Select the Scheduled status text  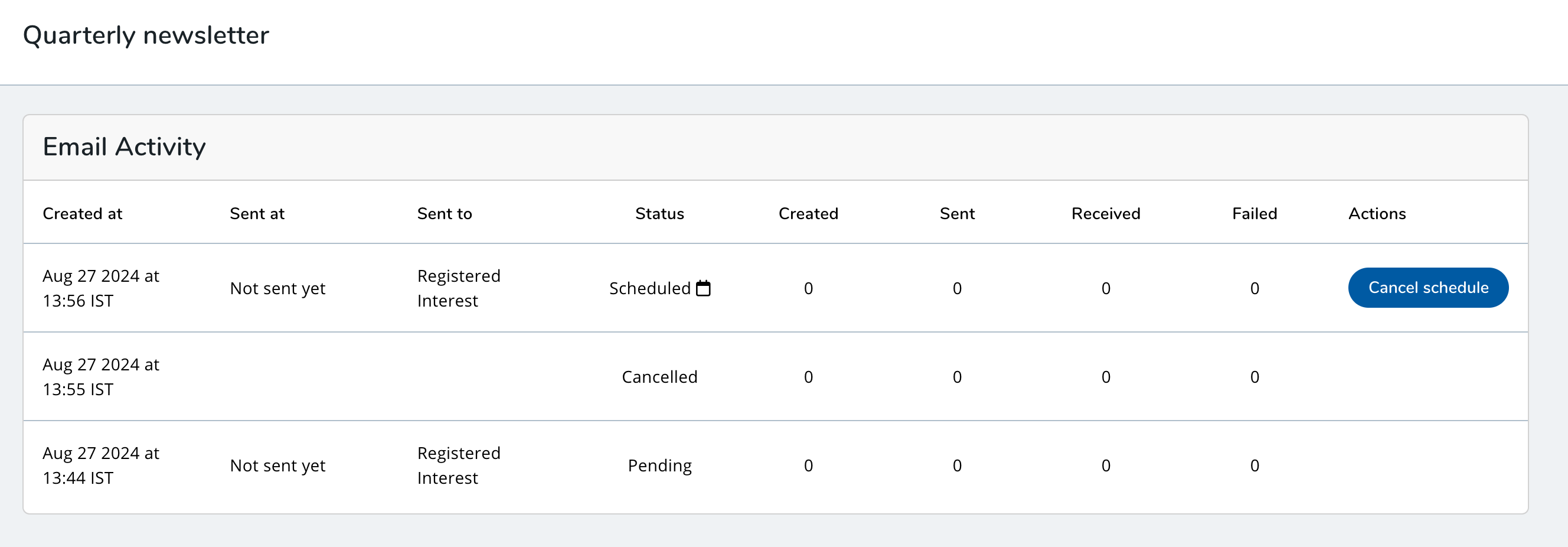pyautogui.click(x=649, y=288)
